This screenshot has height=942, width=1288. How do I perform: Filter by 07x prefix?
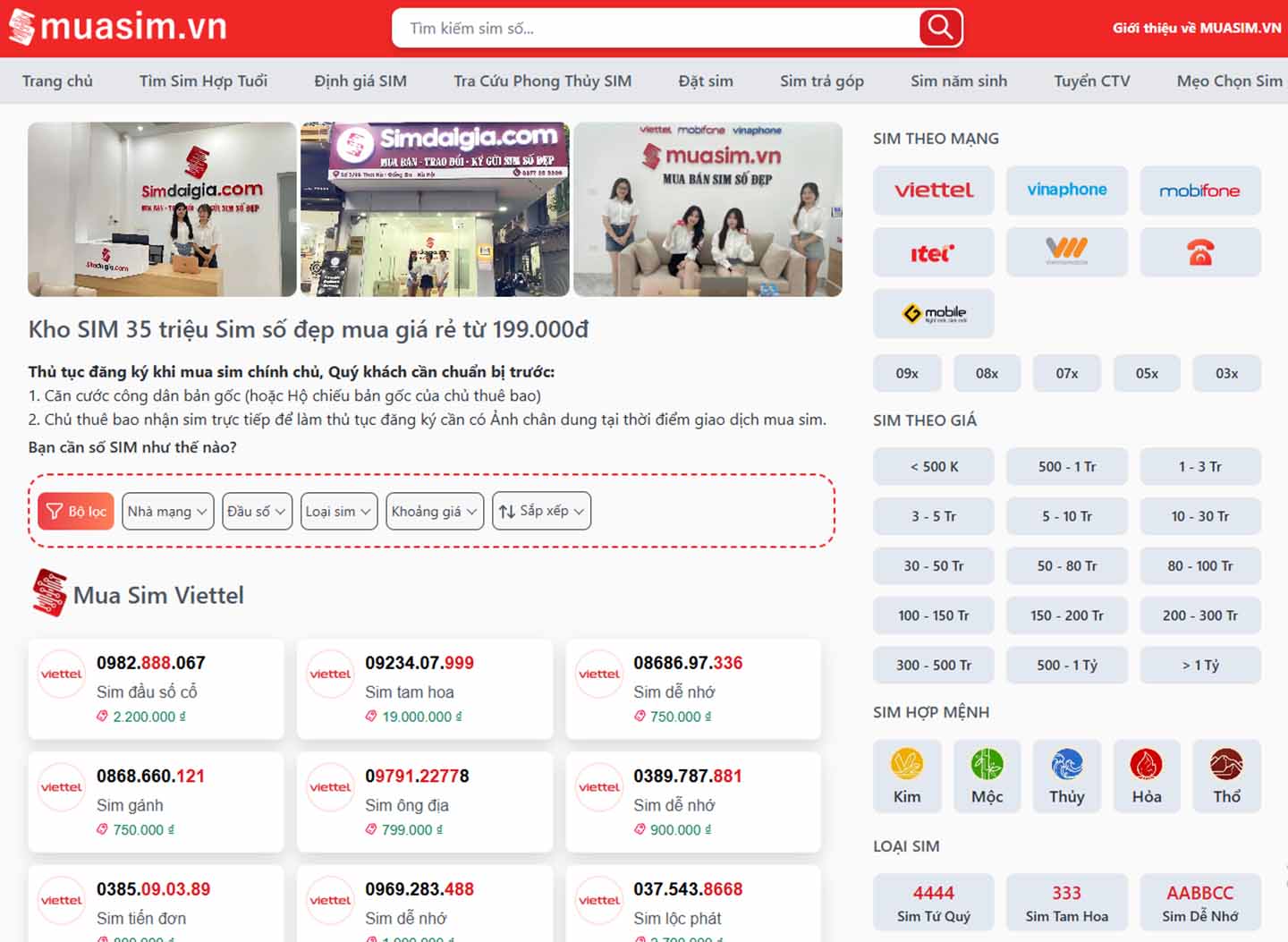pyautogui.click(x=1066, y=373)
